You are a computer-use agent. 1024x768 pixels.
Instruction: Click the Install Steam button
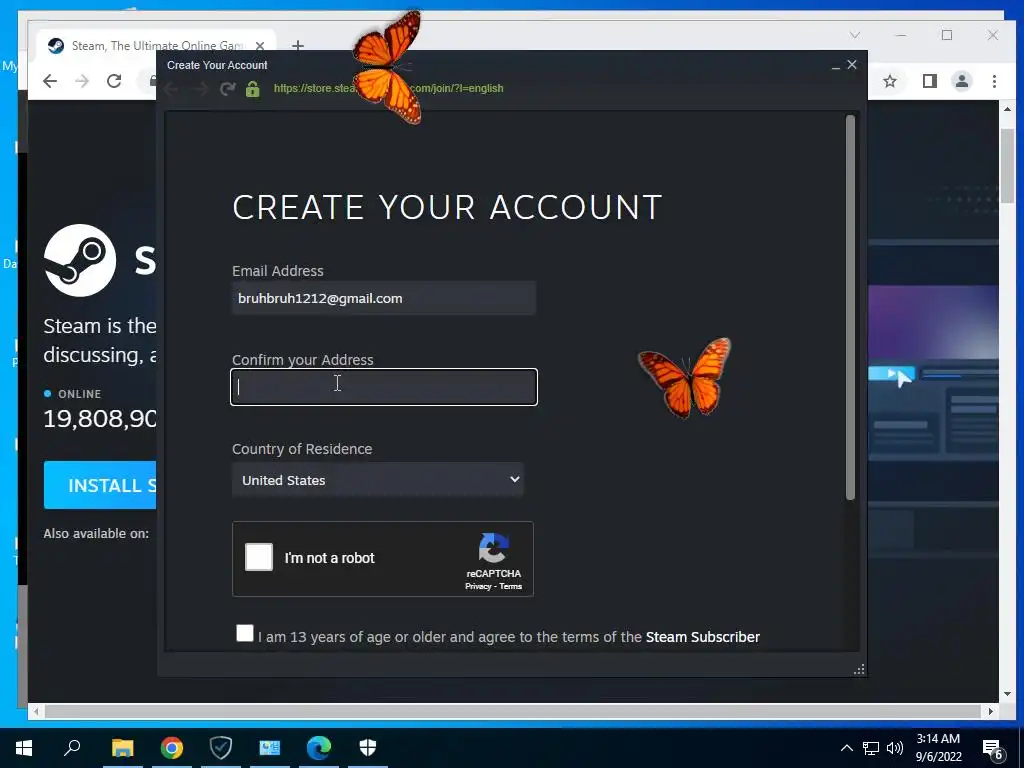100,485
